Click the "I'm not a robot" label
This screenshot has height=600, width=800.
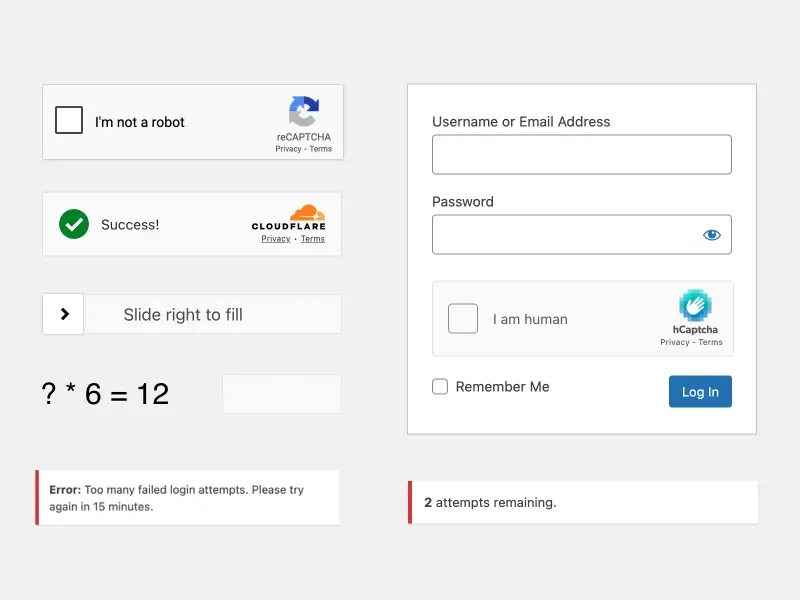coord(140,122)
